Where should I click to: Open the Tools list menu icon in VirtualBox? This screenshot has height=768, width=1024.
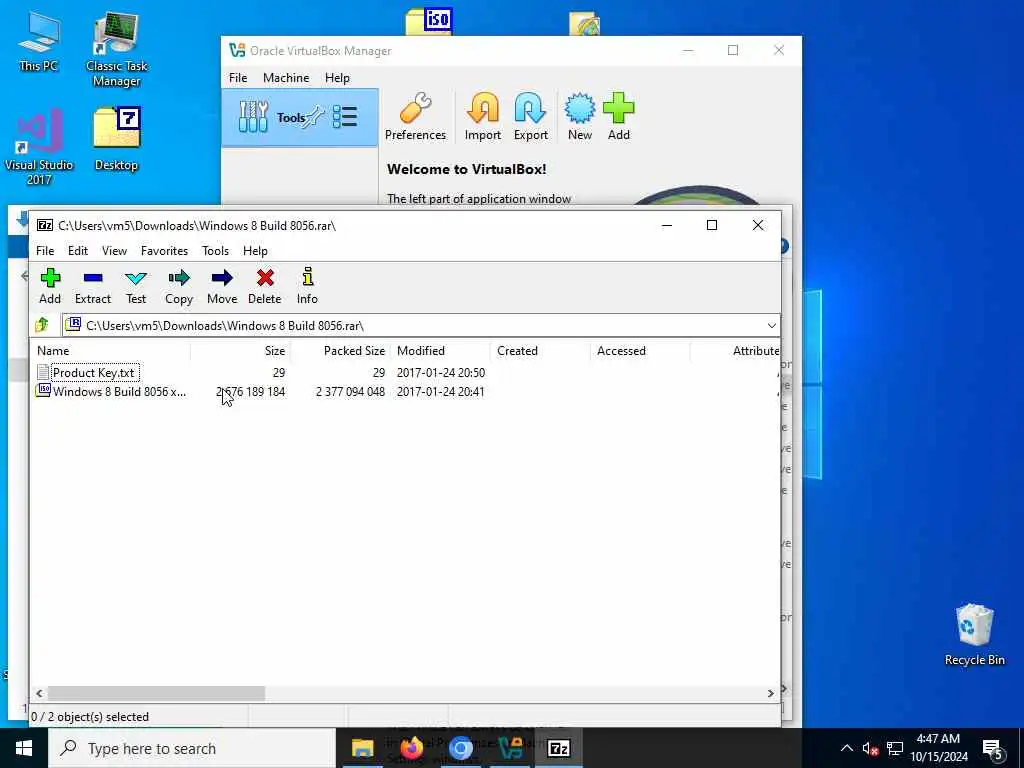pyautogui.click(x=345, y=118)
